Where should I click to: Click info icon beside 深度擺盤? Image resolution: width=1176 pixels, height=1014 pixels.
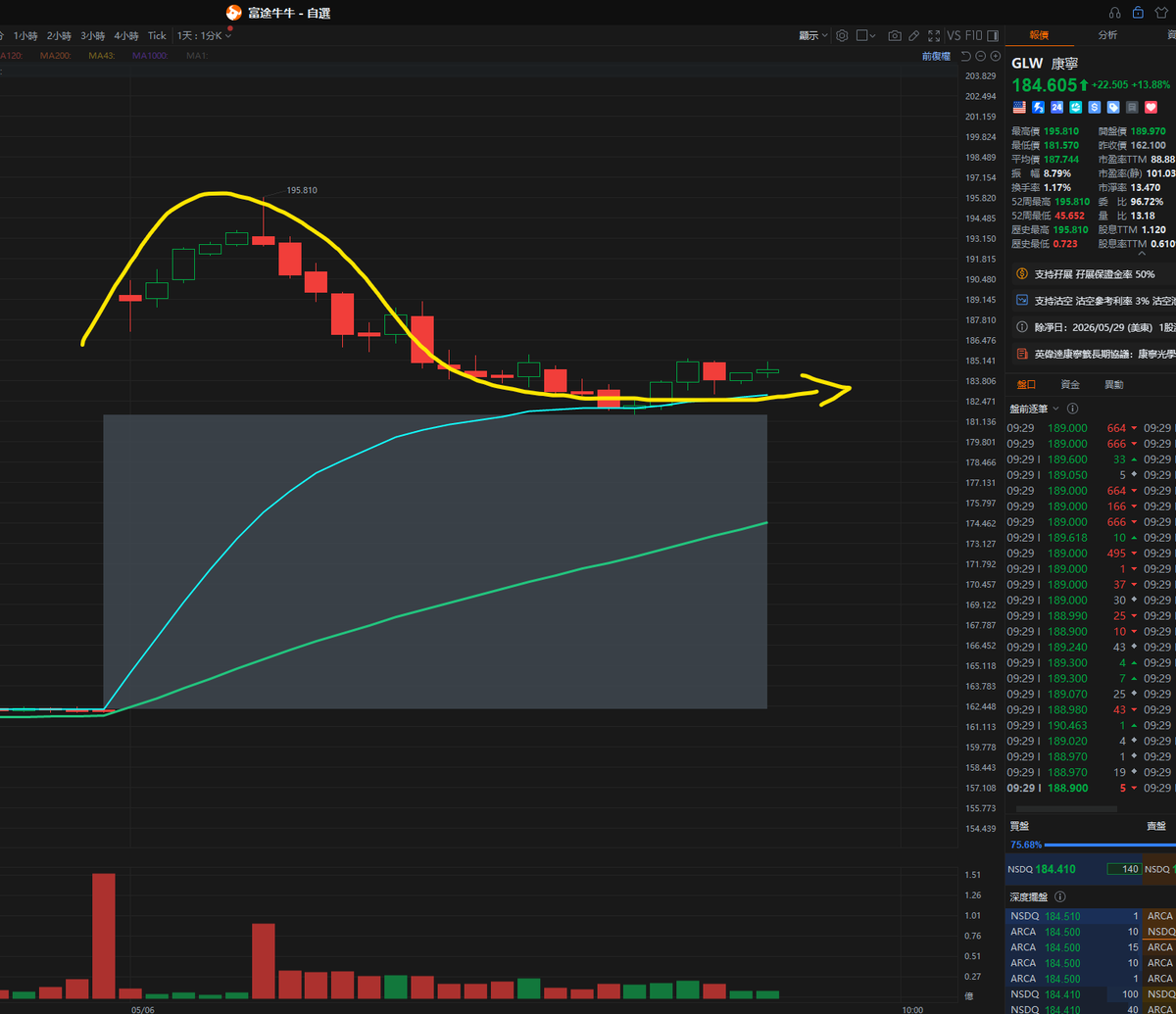tap(1060, 896)
